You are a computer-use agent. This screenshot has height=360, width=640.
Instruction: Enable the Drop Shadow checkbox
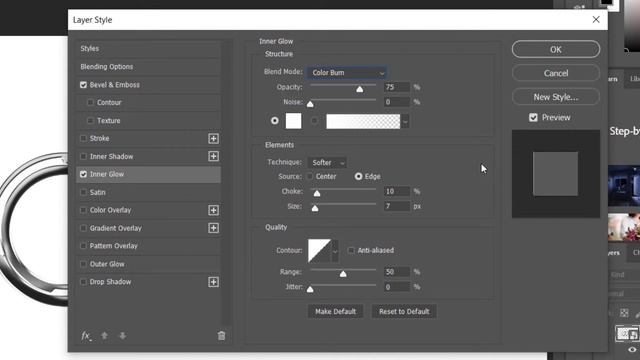[x=83, y=282]
